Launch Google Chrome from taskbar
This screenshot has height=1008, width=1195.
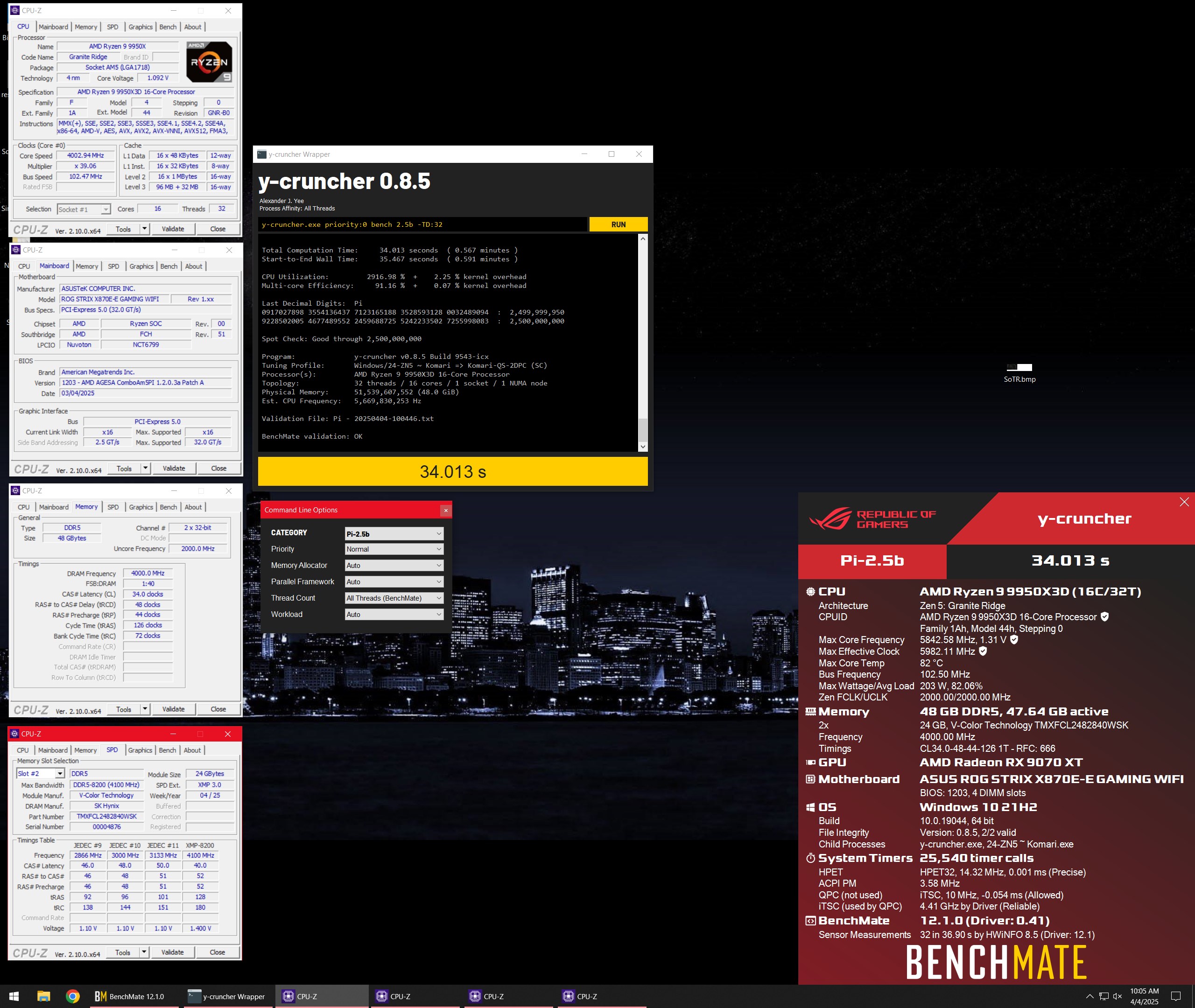72,997
